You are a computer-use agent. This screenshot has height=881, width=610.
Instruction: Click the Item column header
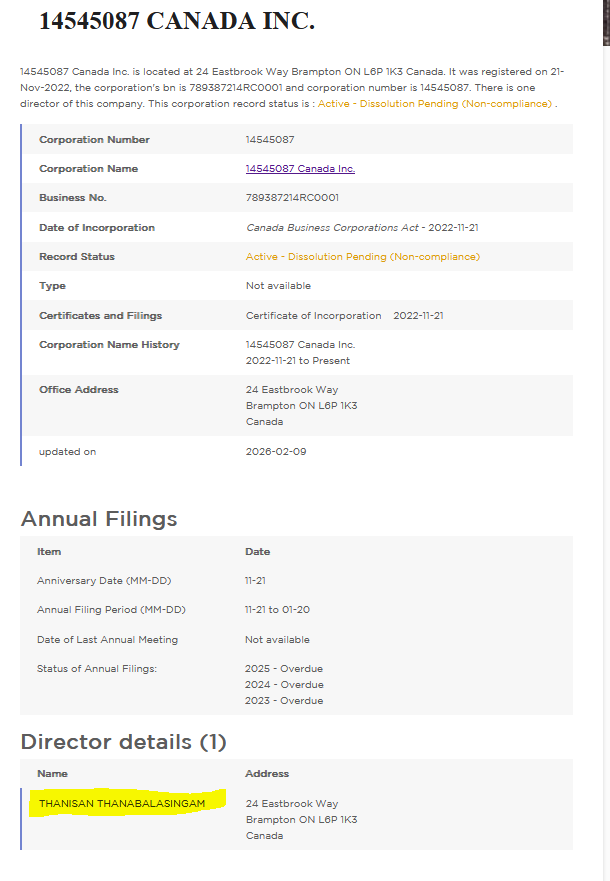[49, 552]
